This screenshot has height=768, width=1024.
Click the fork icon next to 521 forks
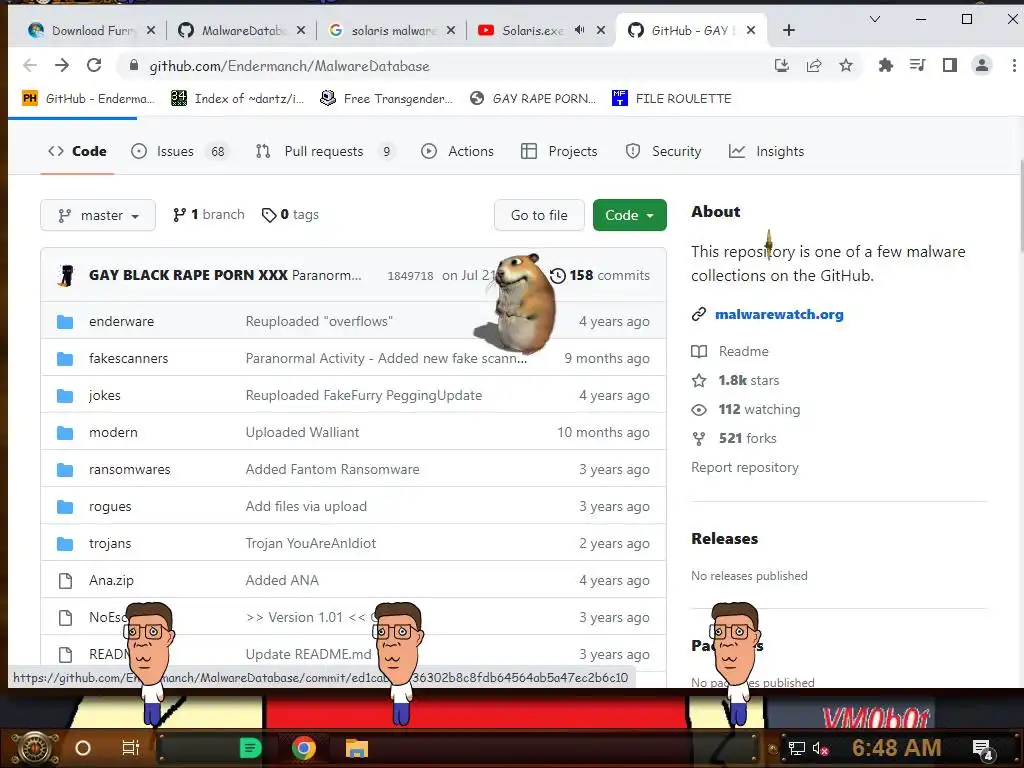[699, 439]
